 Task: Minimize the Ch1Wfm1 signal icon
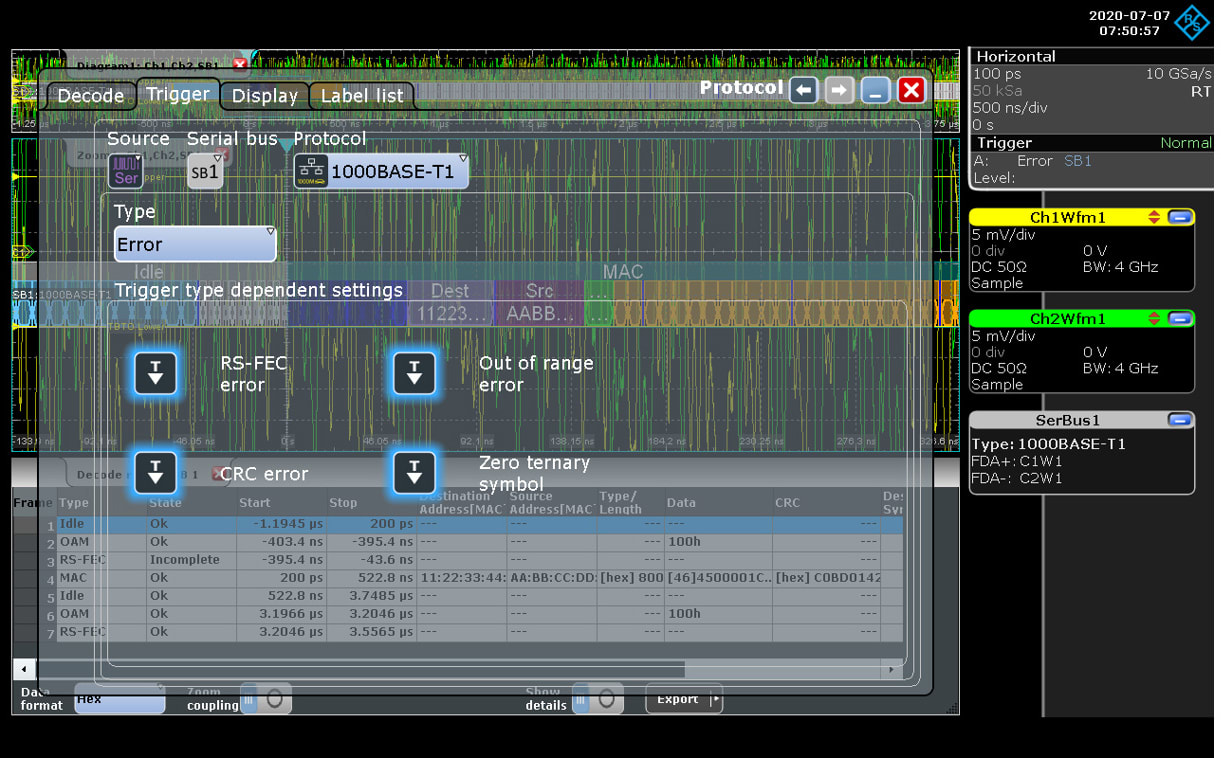pos(1179,217)
